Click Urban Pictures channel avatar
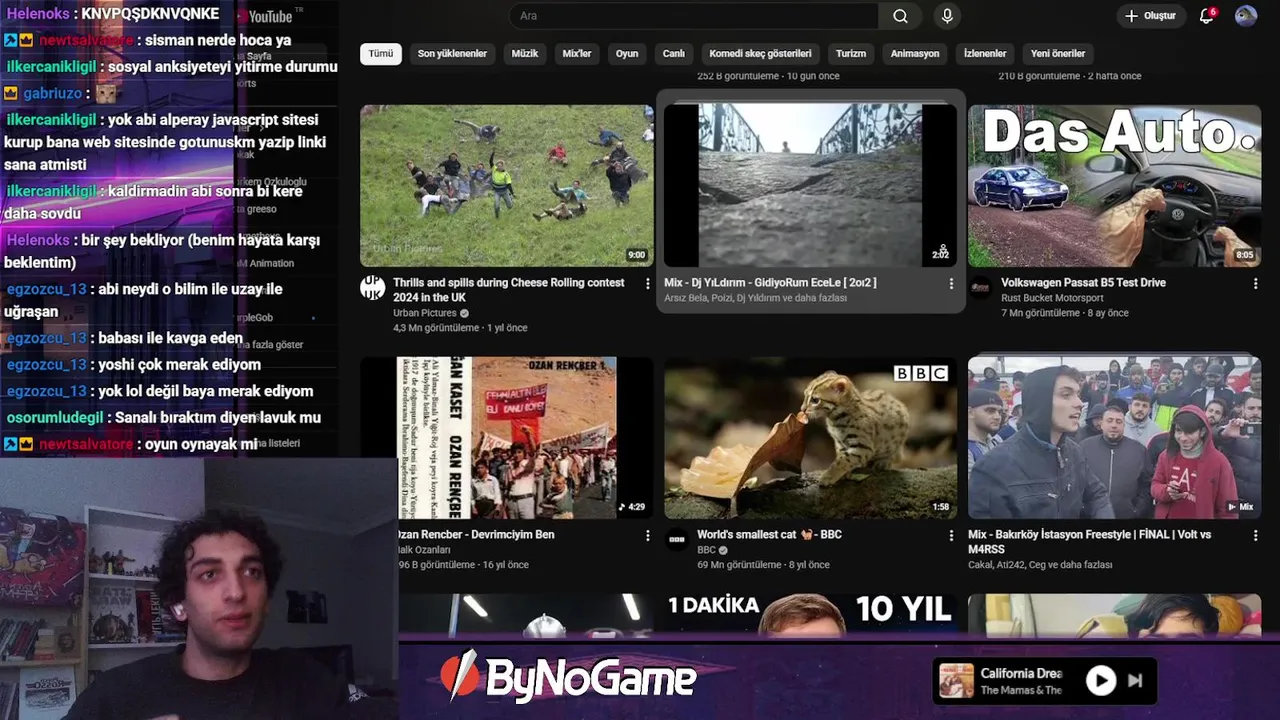Screen dimensions: 1280x720 (x=372, y=288)
